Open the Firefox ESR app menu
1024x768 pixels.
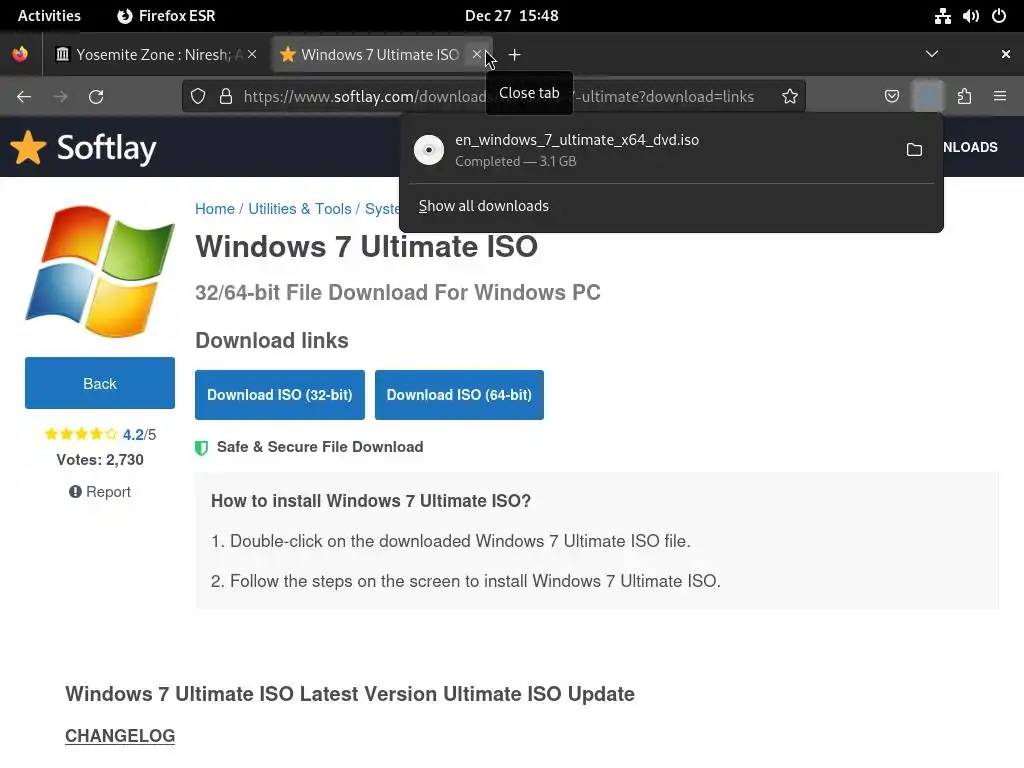[166, 16]
